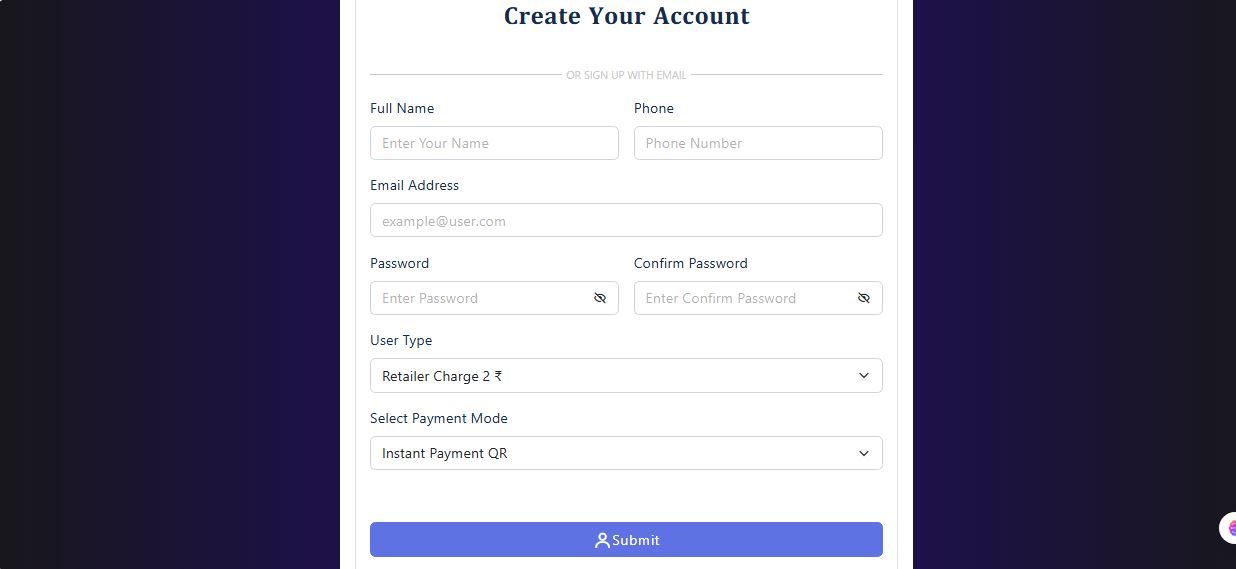
Task: Select the example@user.com email field
Action: click(626, 220)
